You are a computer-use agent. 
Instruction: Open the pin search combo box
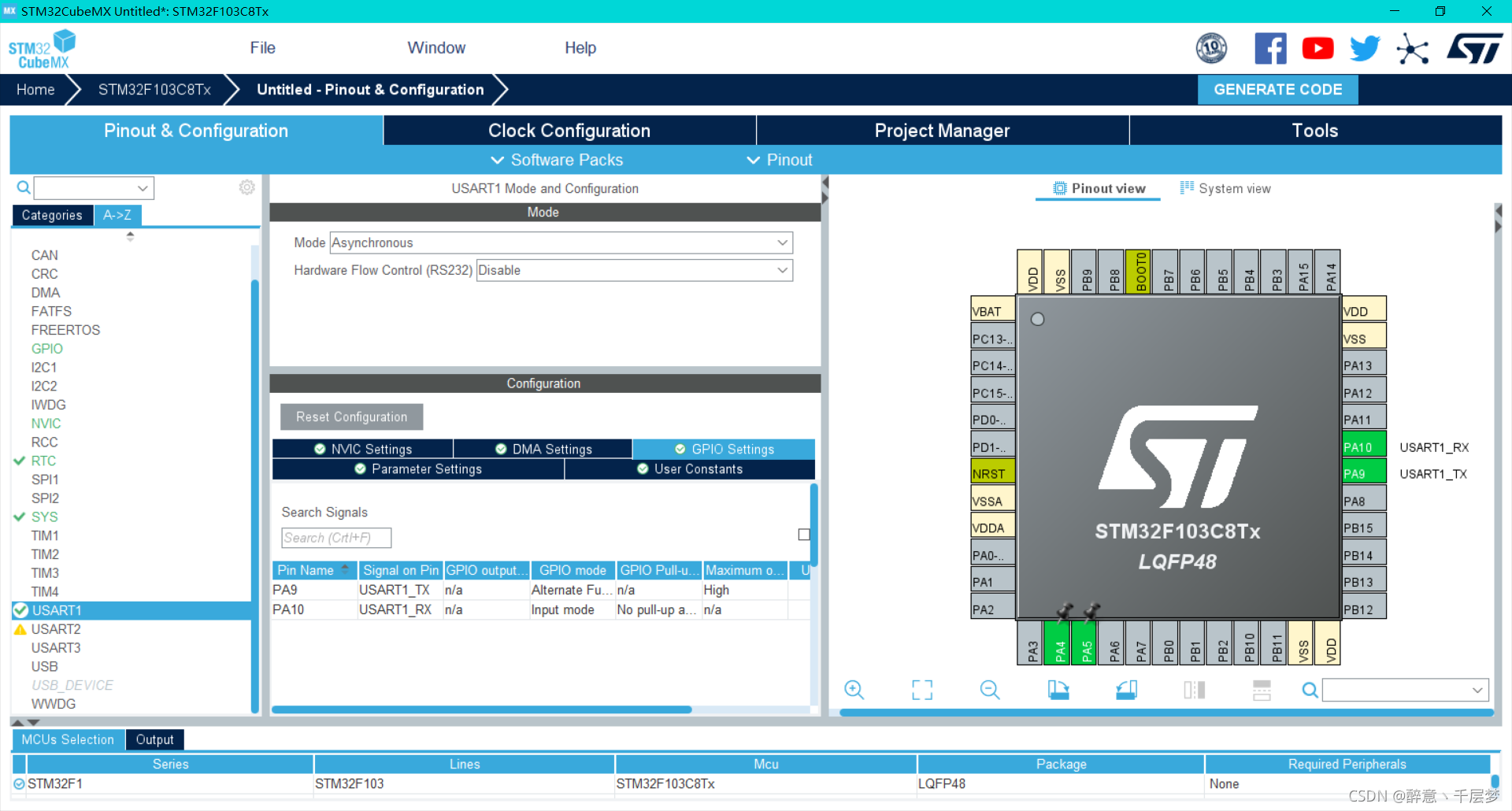(1405, 691)
